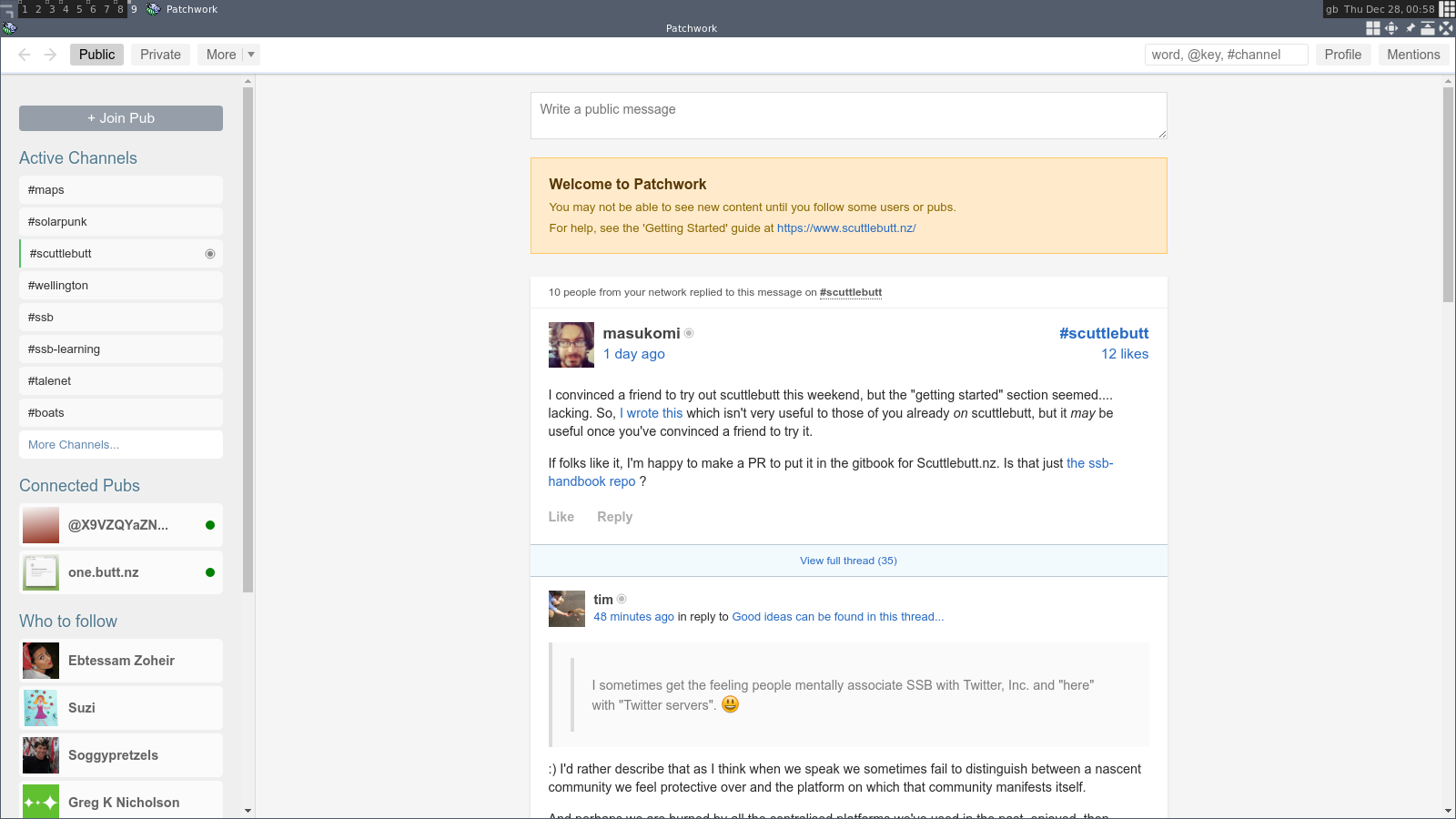The image size is (1456, 819).
Task: Open the 'I wrote this' link
Action: coord(652,413)
